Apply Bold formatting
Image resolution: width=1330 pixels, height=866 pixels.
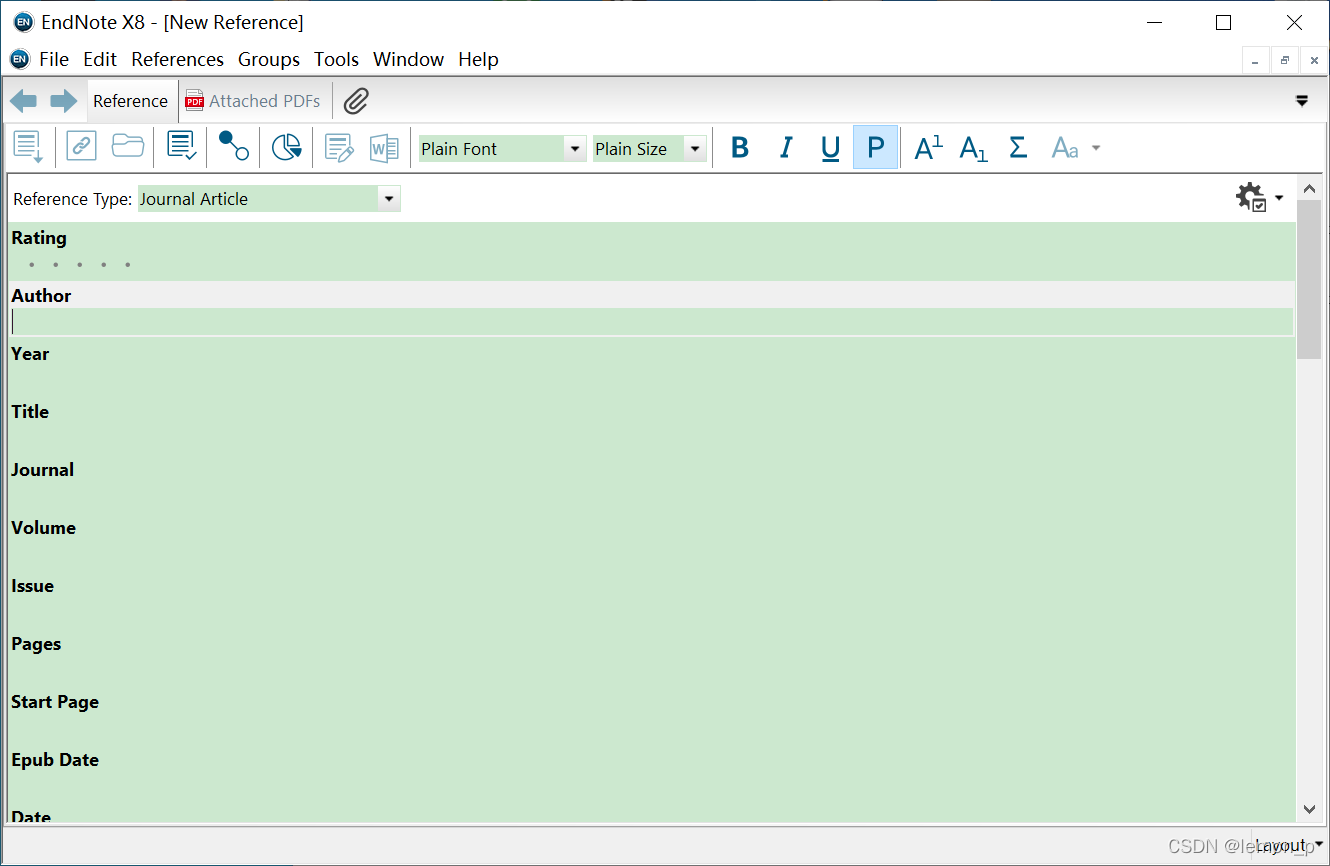[740, 148]
